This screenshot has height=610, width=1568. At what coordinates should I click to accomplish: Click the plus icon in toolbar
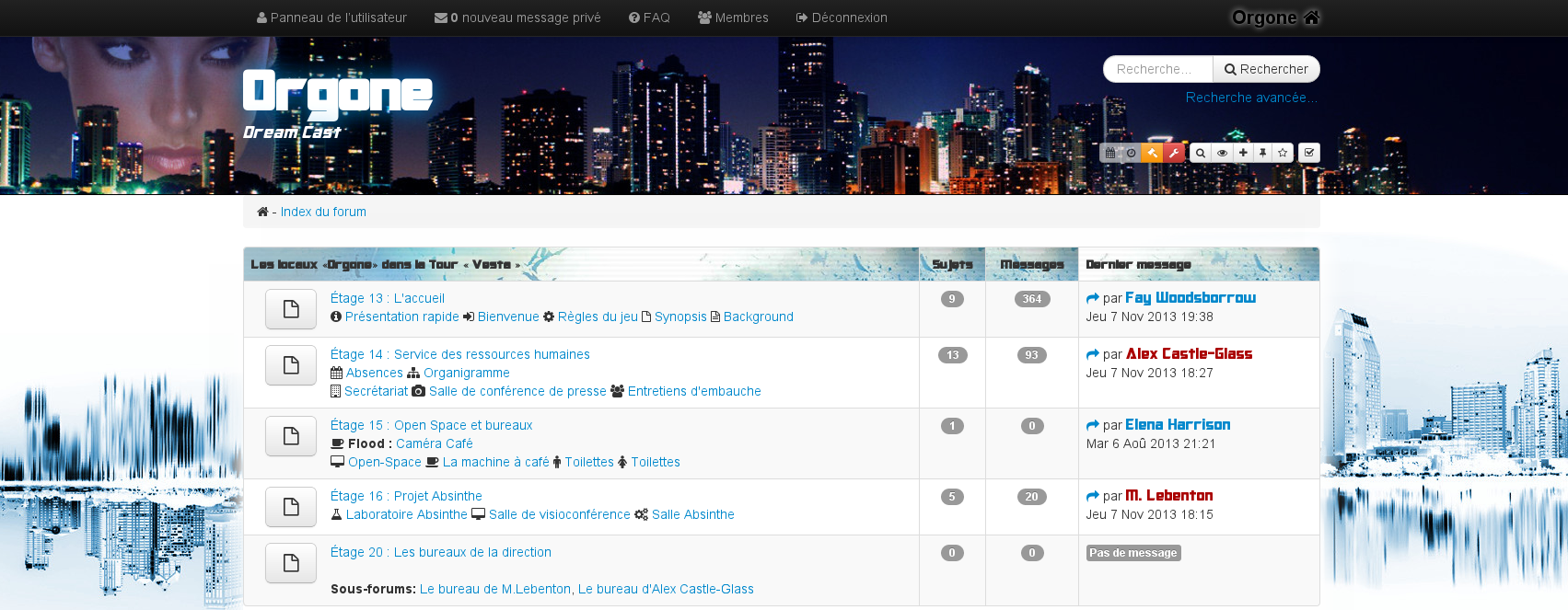click(1243, 153)
